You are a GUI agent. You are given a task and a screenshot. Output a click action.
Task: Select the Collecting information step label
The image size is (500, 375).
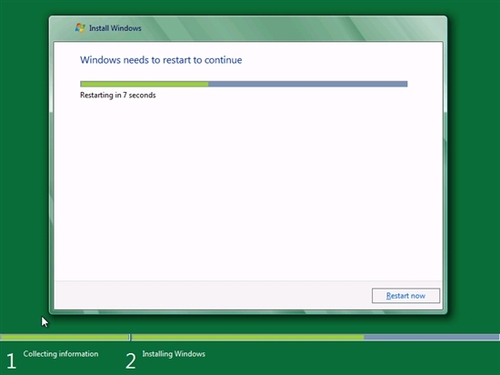[x=61, y=354]
